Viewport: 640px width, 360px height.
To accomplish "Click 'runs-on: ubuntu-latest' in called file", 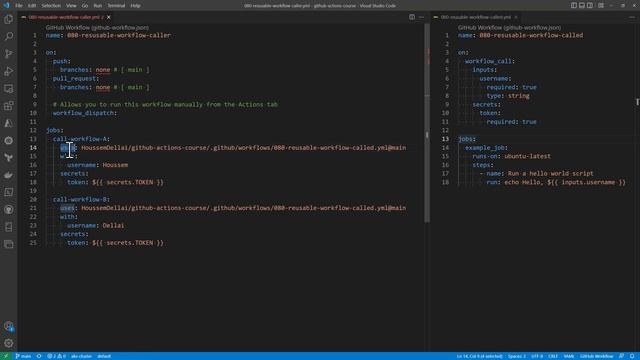I will click(x=511, y=156).
